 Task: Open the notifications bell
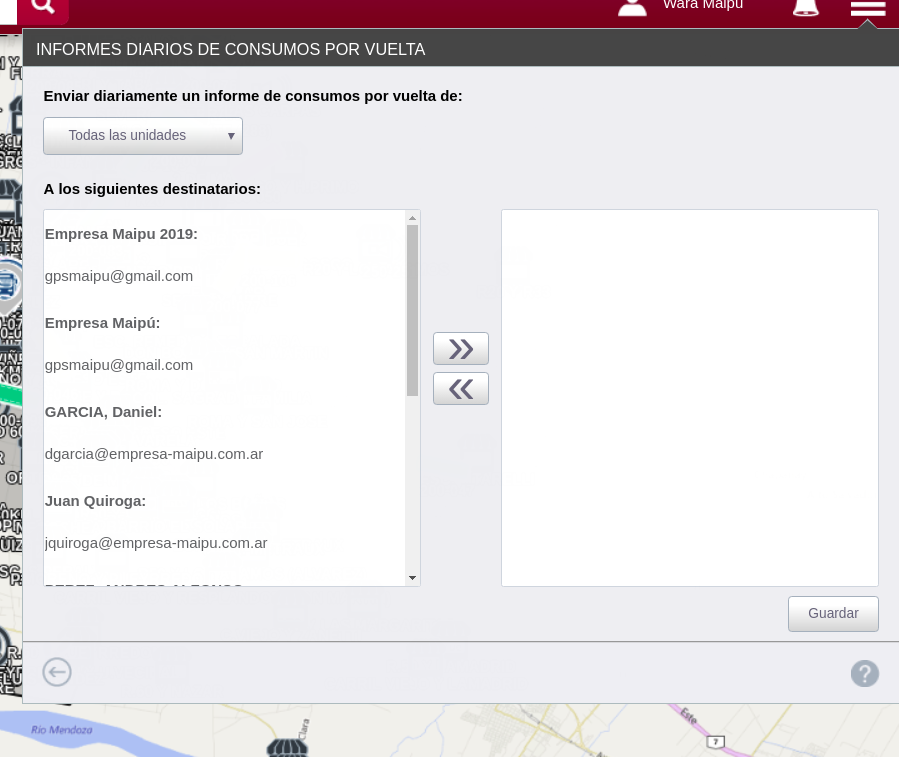[x=805, y=8]
